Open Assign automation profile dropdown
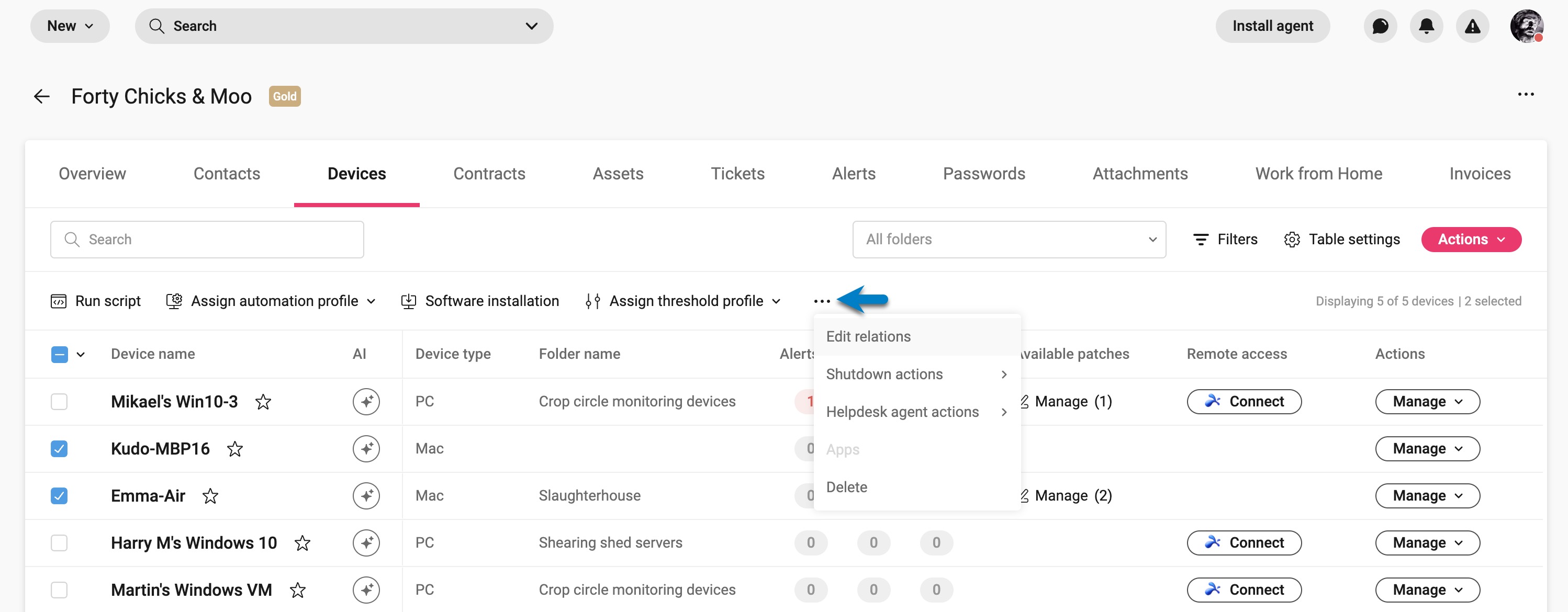Image resolution: width=1568 pixels, height=612 pixels. click(271, 301)
